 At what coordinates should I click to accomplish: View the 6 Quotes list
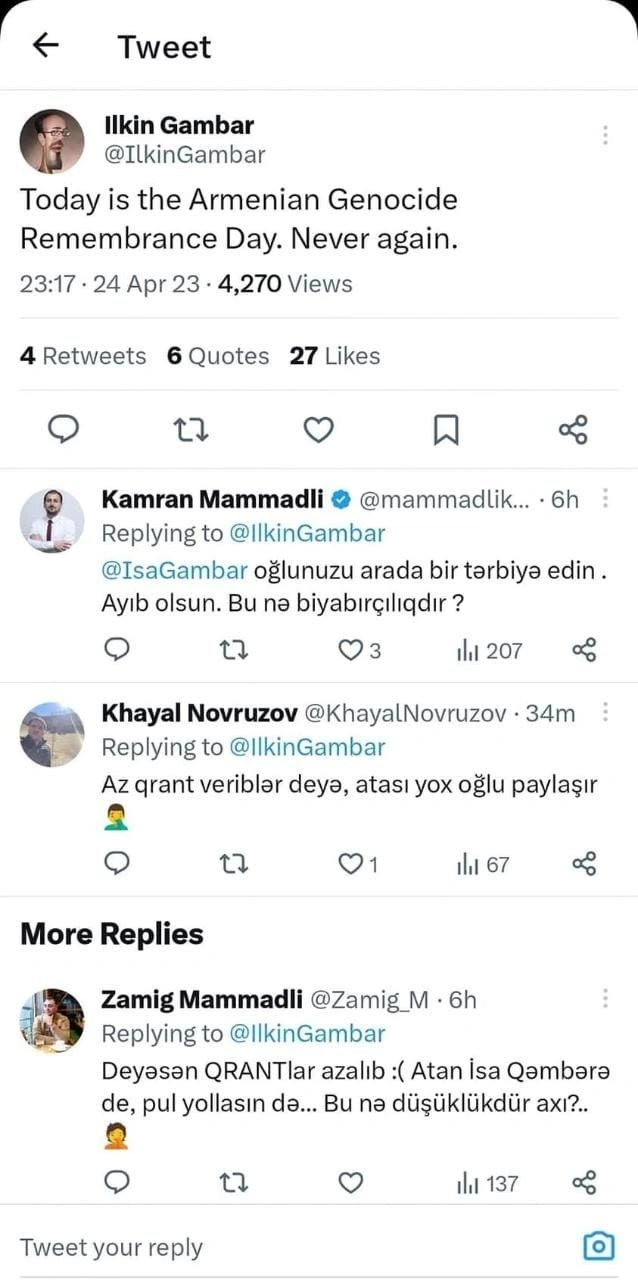tap(218, 356)
